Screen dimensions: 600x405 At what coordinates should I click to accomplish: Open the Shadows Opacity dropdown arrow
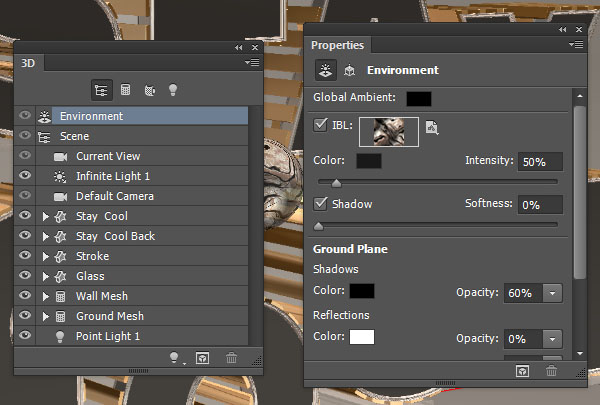552,293
